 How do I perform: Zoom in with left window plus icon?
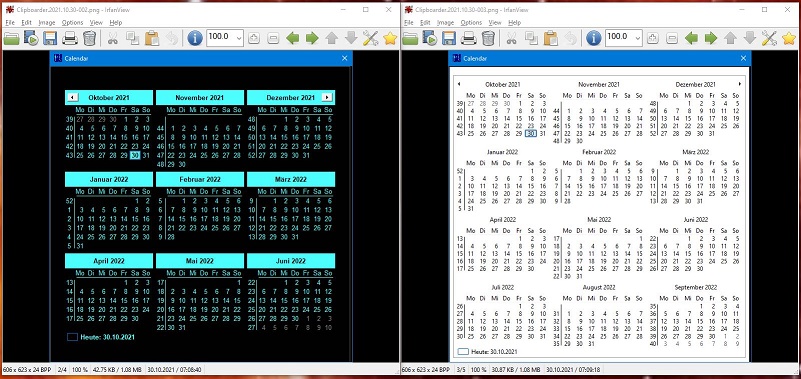[x=254, y=38]
